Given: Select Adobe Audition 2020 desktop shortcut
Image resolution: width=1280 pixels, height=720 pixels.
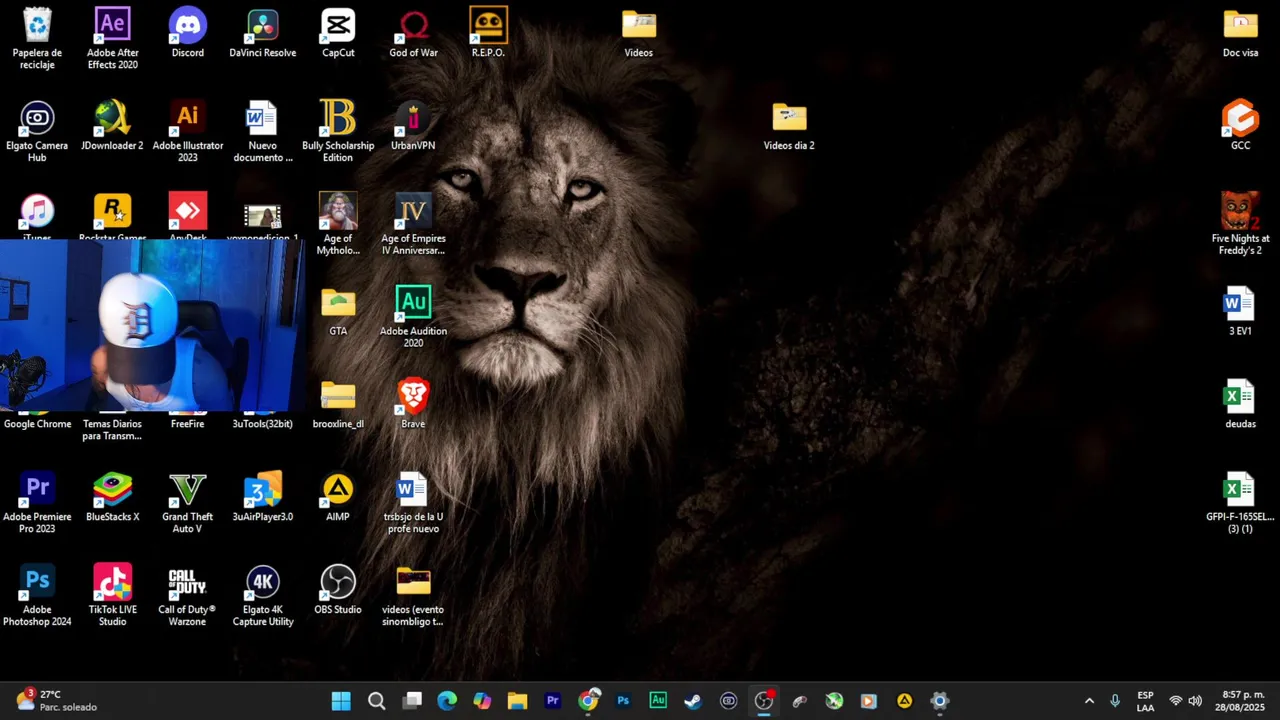Looking at the screenshot, I should coord(413,317).
